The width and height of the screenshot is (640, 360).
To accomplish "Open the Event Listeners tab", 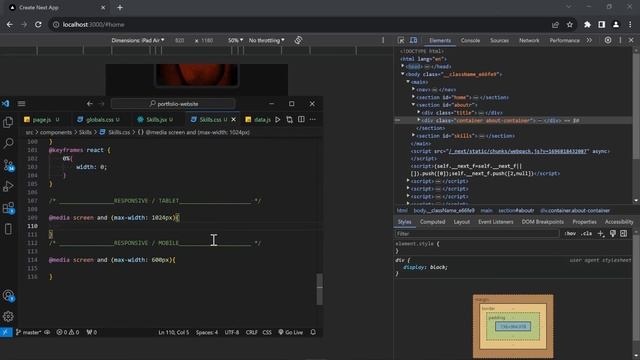I will point(496,222).
